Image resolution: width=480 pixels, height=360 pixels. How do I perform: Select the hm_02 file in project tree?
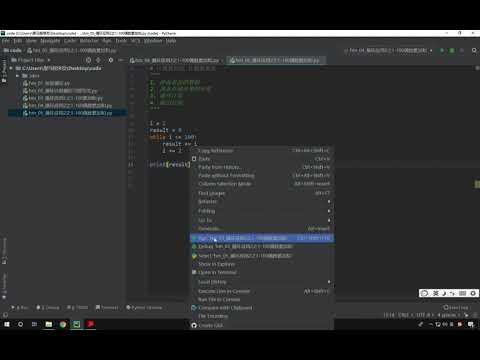pyautogui.click(x=60, y=91)
